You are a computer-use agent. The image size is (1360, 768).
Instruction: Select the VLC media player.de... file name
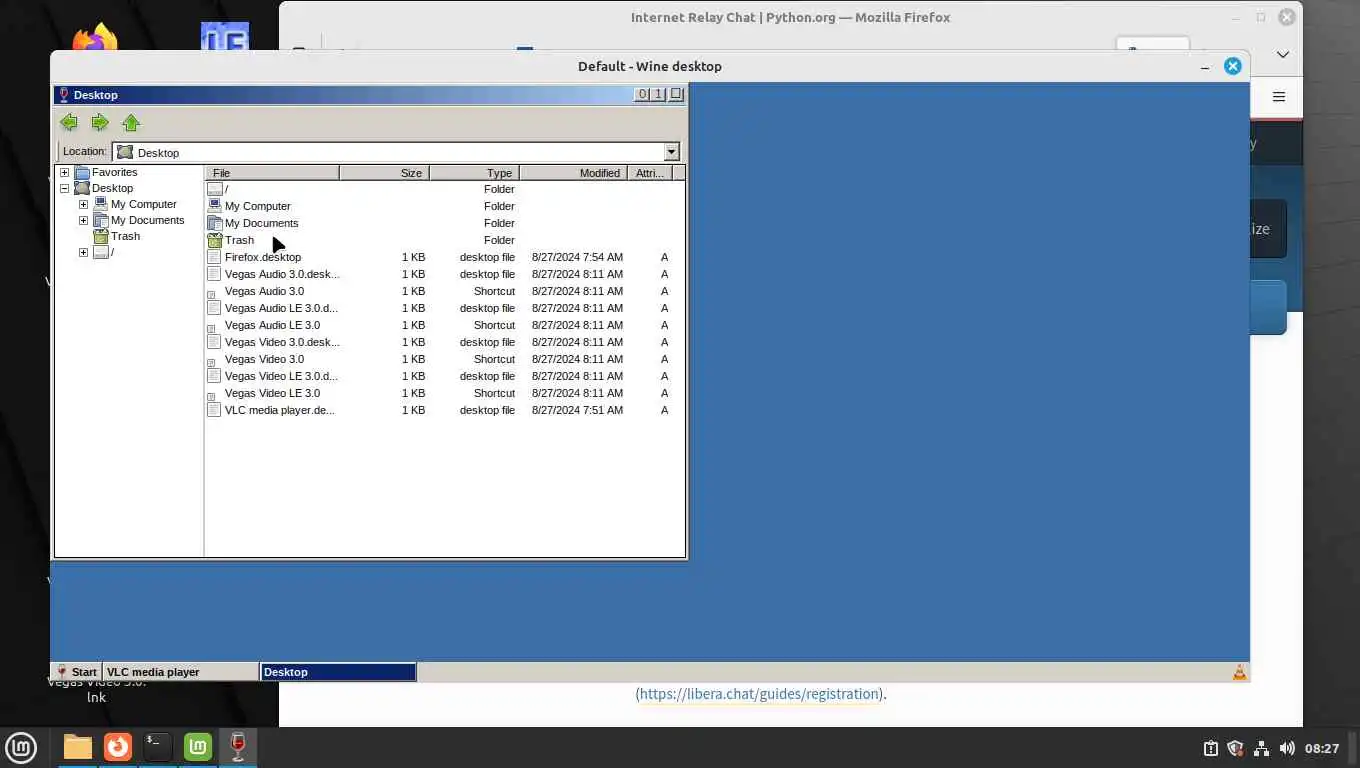(279, 410)
